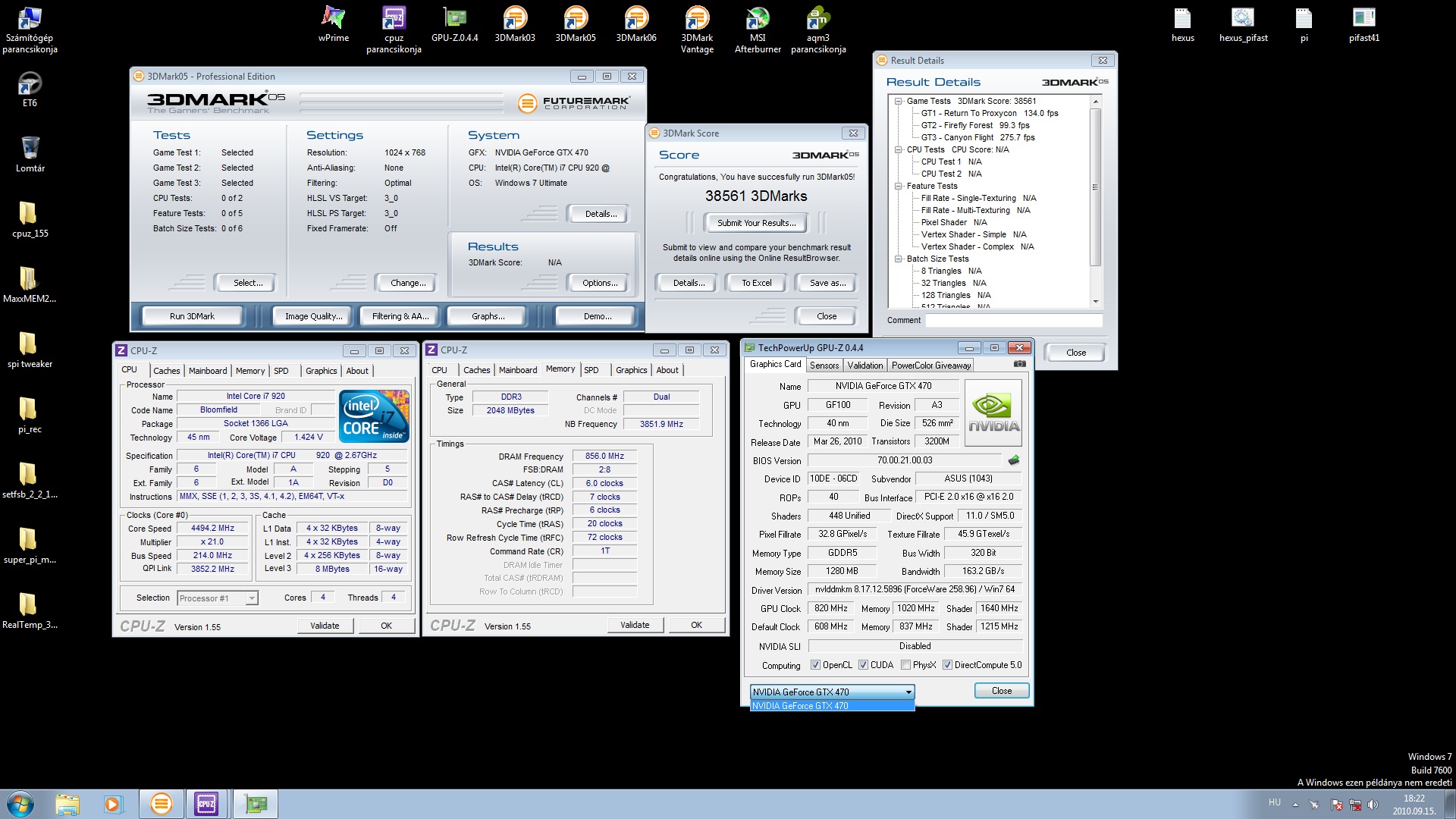The image size is (1456, 819).
Task: Toggle the PhysX checkbox in GPU-Z
Action: tap(905, 665)
